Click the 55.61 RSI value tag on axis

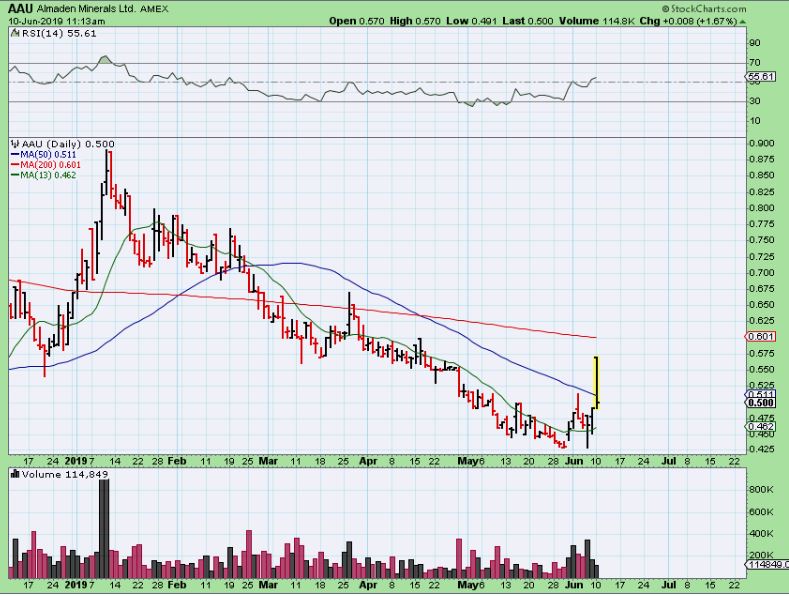(x=761, y=77)
